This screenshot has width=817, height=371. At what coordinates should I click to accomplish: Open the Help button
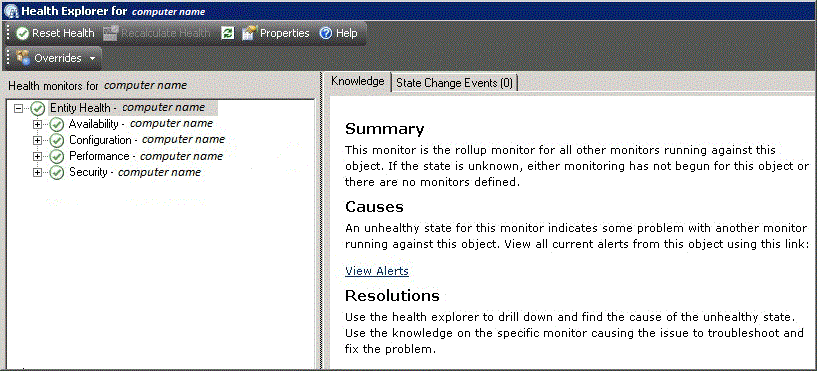click(x=338, y=33)
